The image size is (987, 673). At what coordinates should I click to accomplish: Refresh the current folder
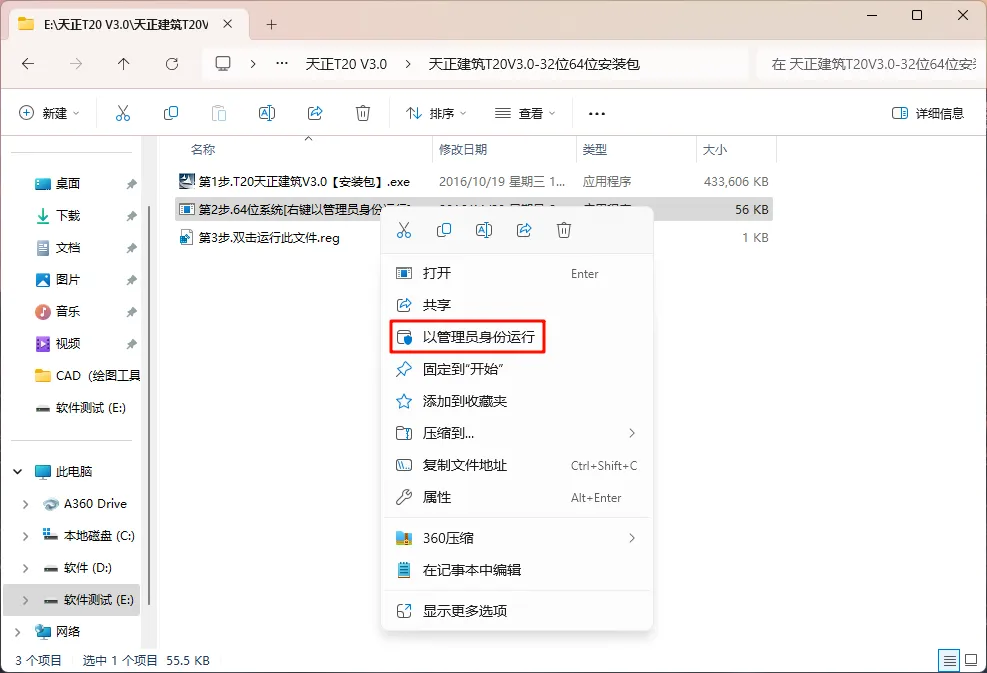[x=172, y=64]
